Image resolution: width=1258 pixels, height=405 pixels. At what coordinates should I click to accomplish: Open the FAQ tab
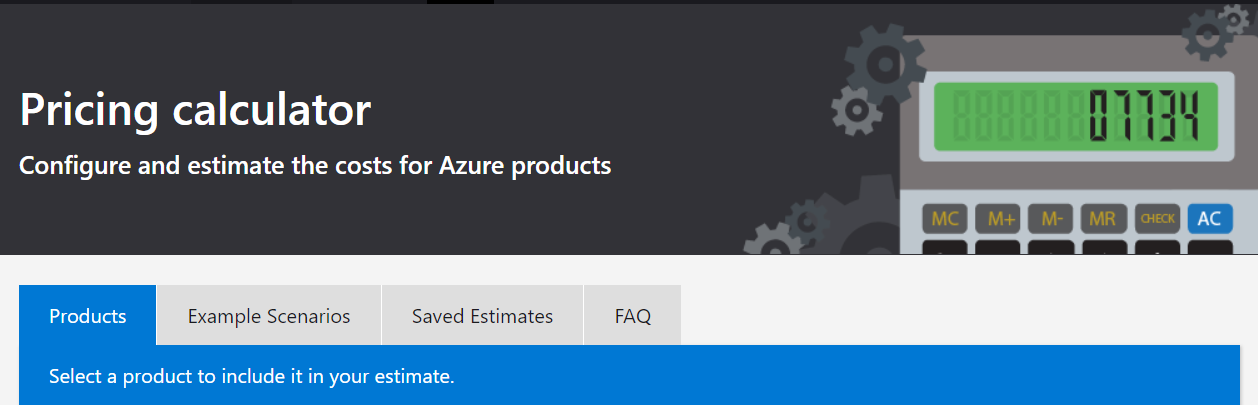[632, 316]
